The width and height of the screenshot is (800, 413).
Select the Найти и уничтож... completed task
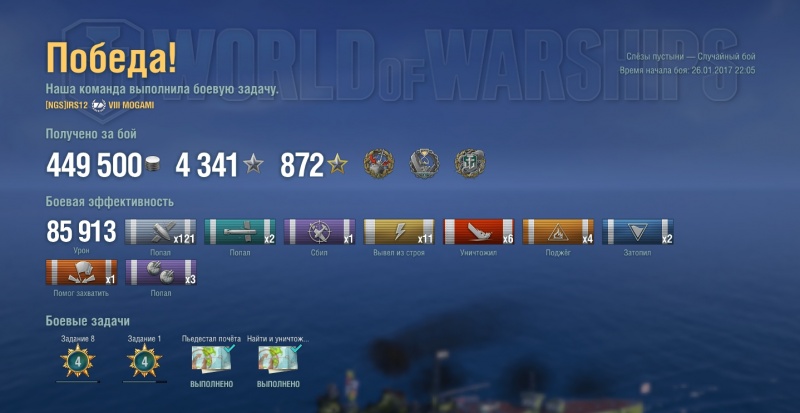coord(279,358)
